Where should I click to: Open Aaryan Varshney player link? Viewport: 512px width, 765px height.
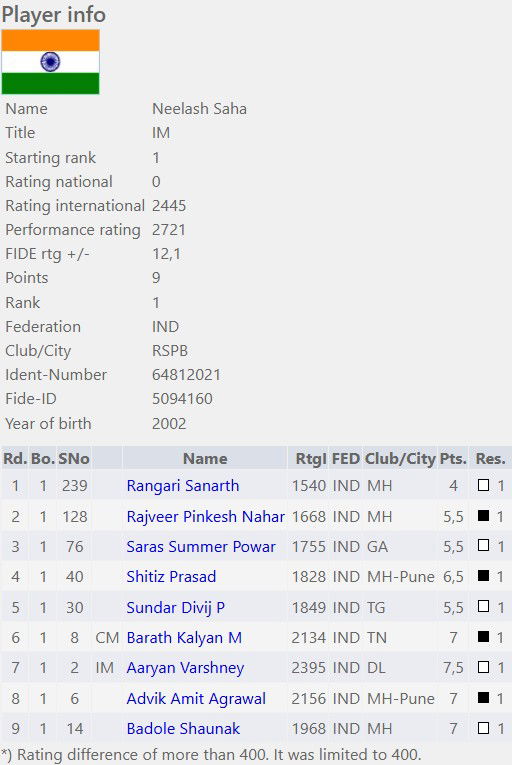[x=185, y=668]
